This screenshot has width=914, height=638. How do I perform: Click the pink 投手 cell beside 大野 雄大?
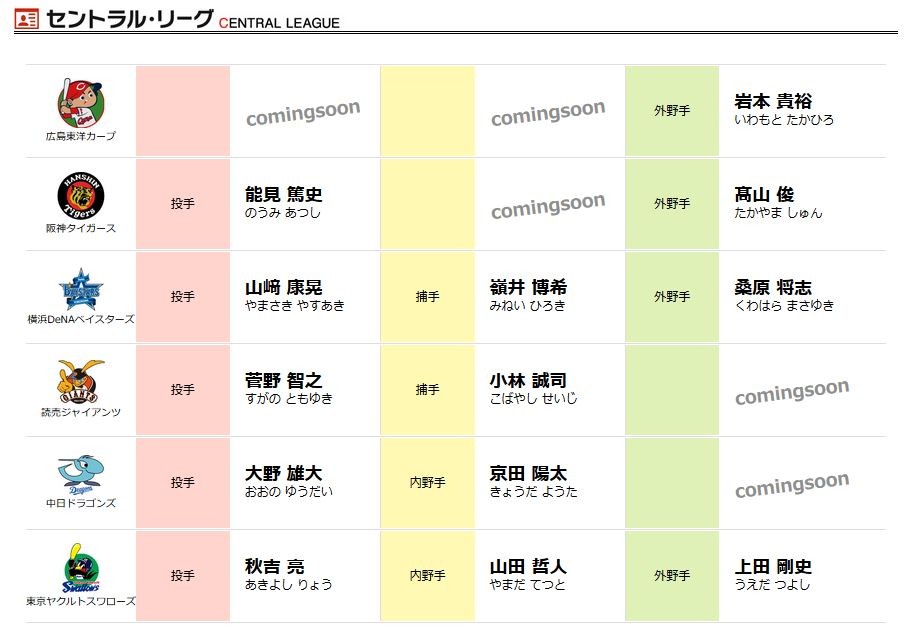[182, 482]
